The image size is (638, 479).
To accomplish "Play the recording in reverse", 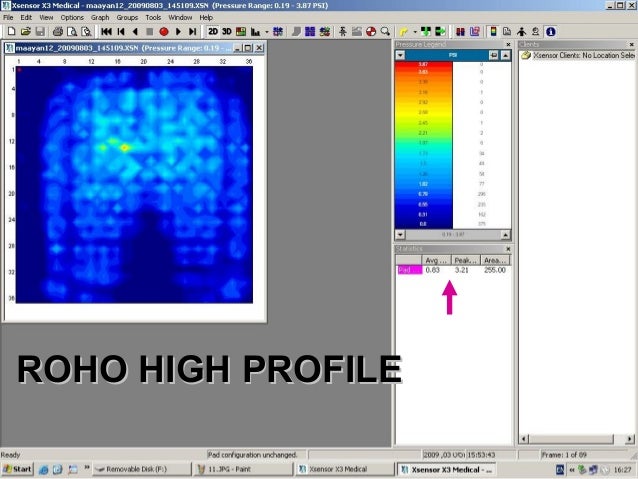I will [x=135, y=31].
